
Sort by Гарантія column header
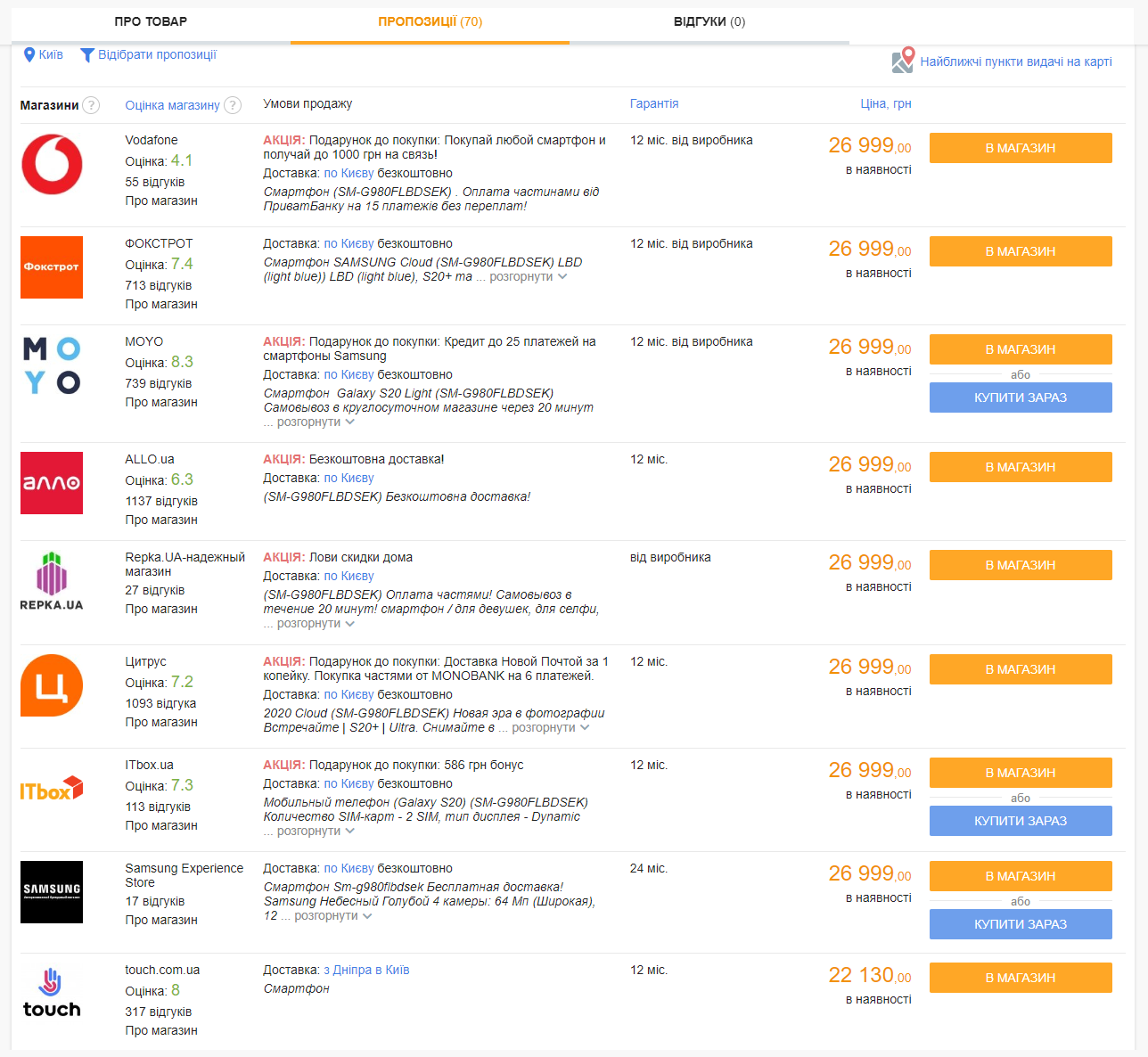pos(654,103)
